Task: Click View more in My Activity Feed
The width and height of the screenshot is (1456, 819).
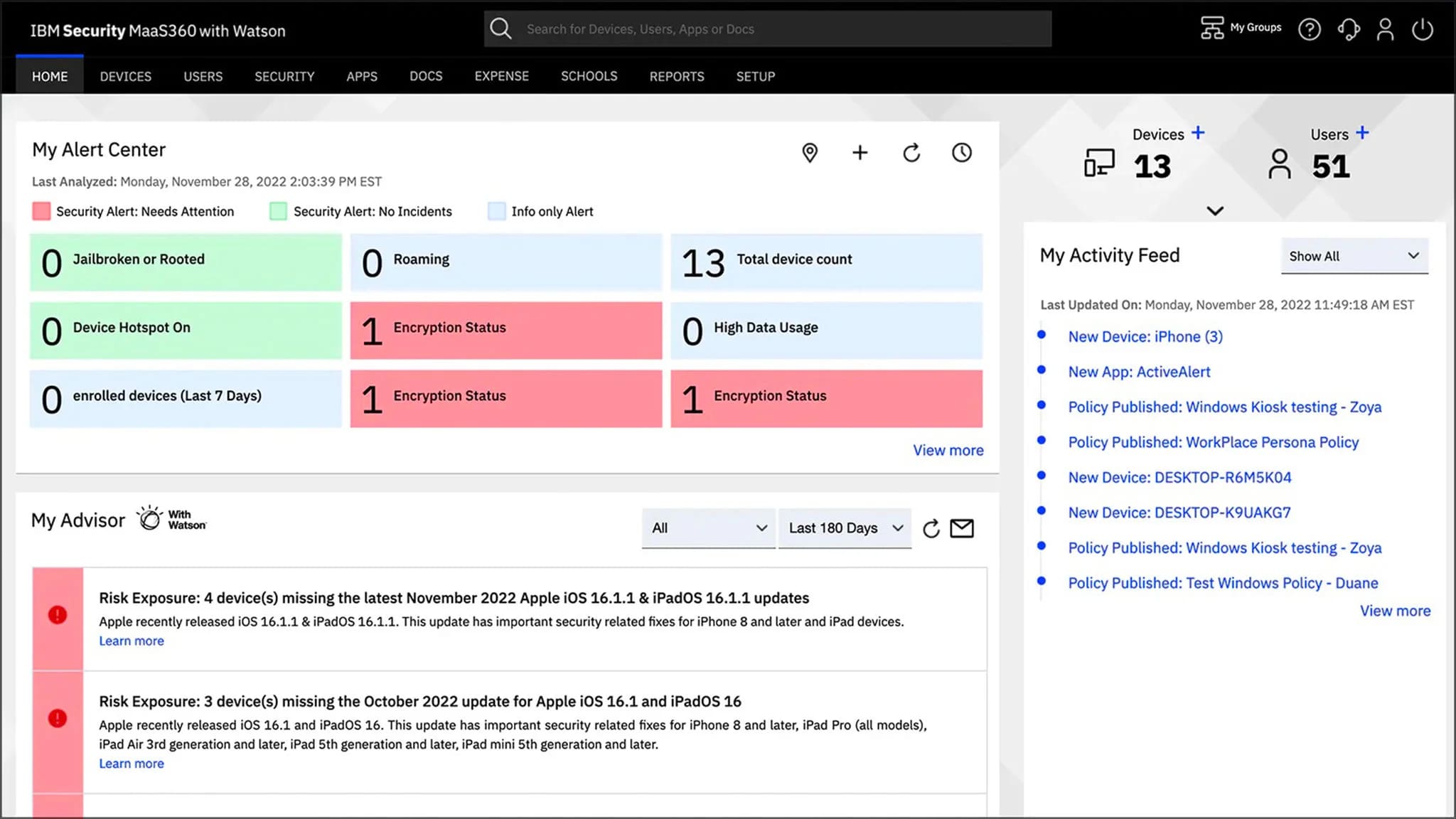Action: pos(1395,610)
